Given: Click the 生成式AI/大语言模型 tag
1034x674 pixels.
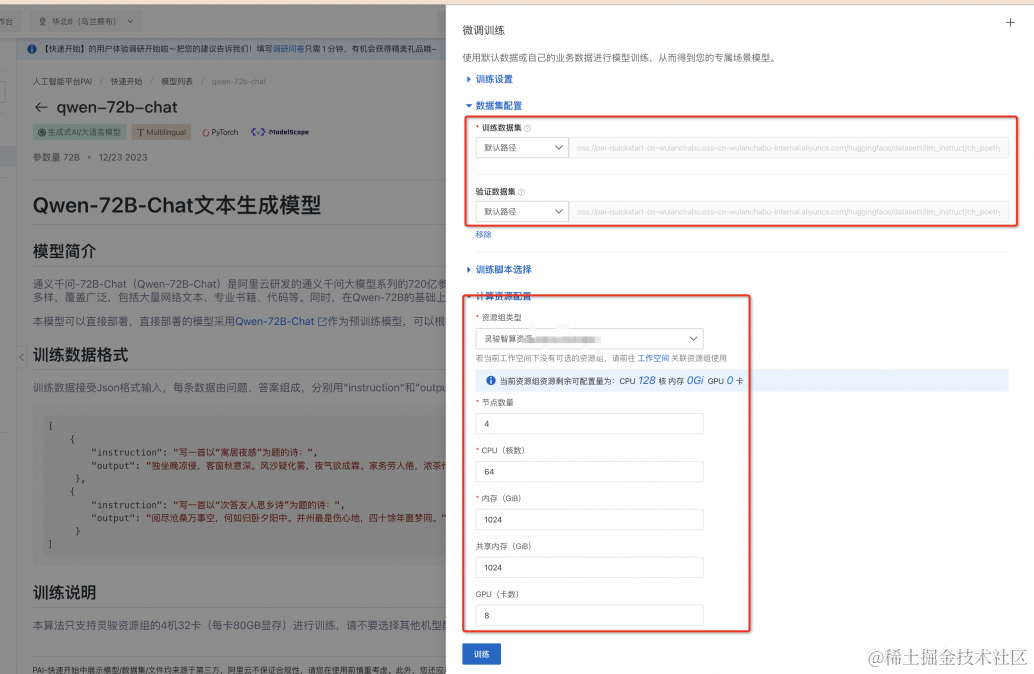Looking at the screenshot, I should [79, 132].
